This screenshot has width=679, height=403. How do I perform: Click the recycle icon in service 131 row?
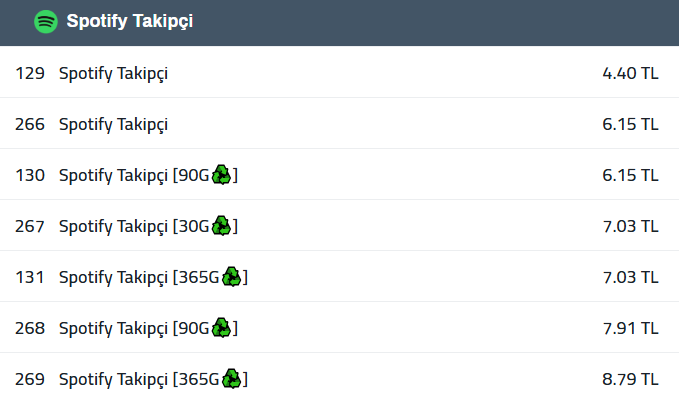click(231, 277)
